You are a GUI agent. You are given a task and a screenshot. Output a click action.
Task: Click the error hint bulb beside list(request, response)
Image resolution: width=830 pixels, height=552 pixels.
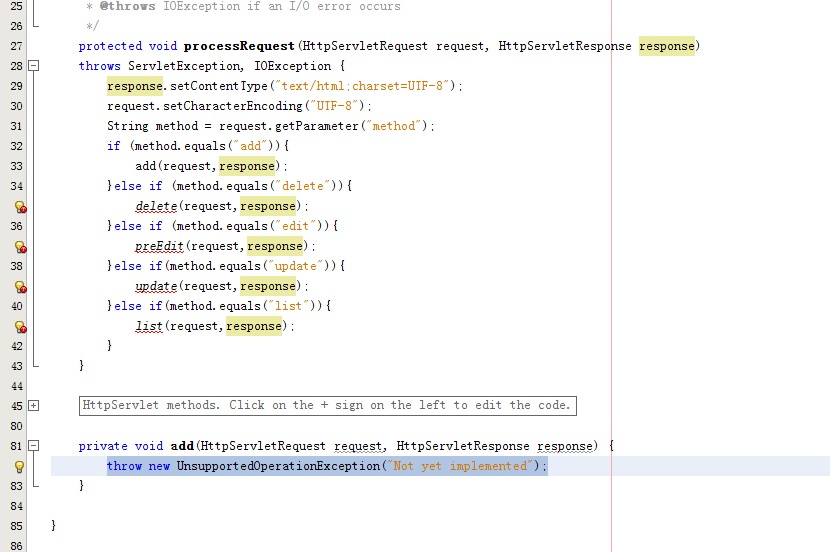tap(20, 327)
